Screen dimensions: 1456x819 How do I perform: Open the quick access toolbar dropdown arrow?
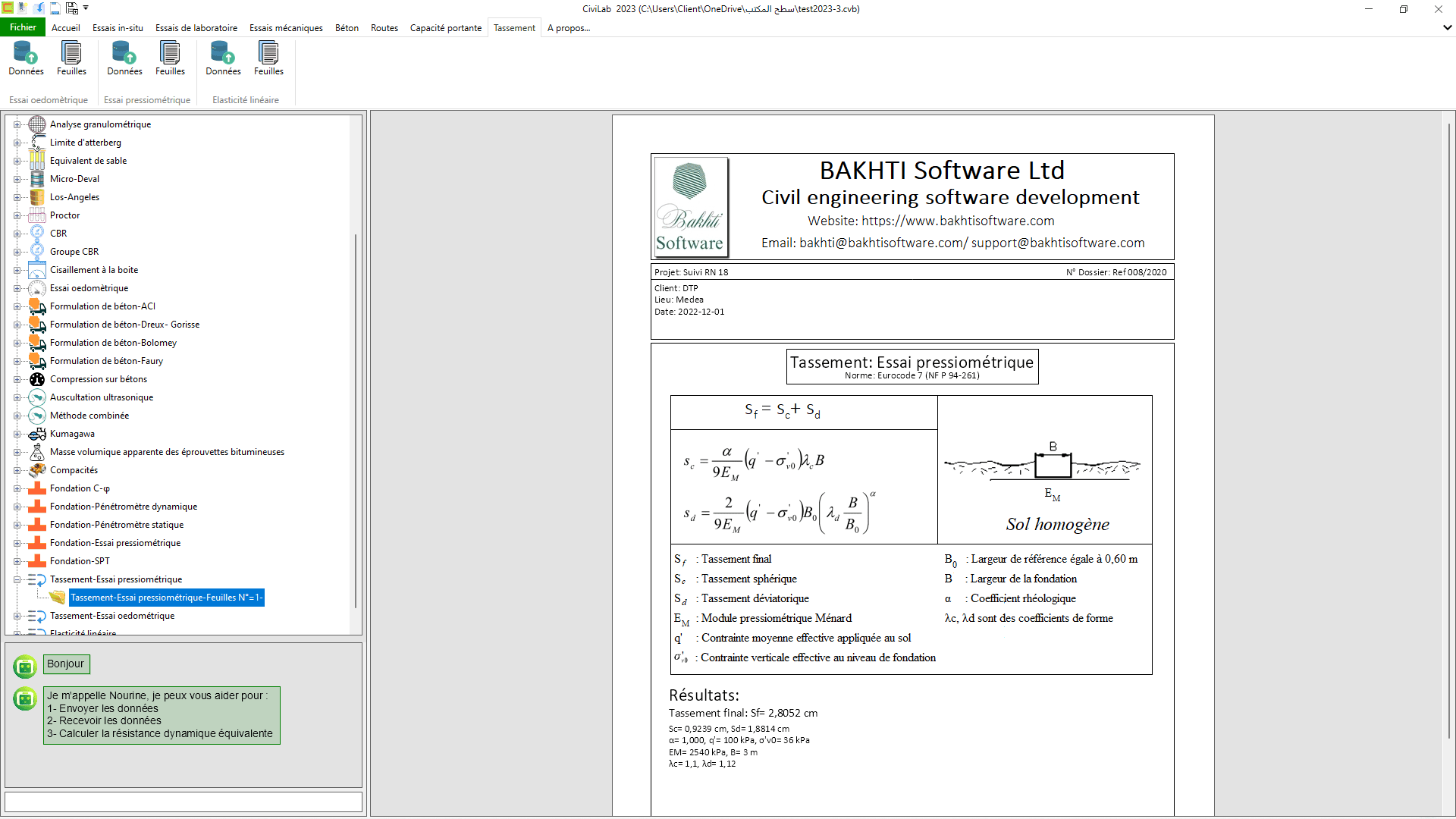click(x=86, y=8)
